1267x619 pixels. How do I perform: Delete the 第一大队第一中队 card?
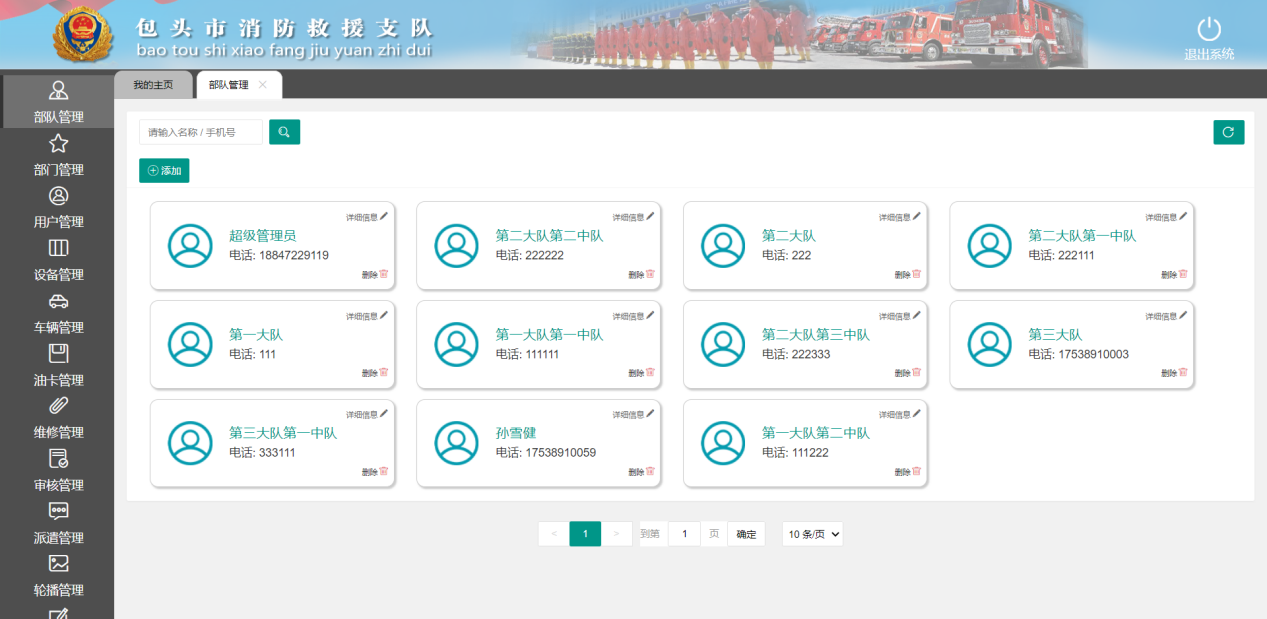coord(642,373)
